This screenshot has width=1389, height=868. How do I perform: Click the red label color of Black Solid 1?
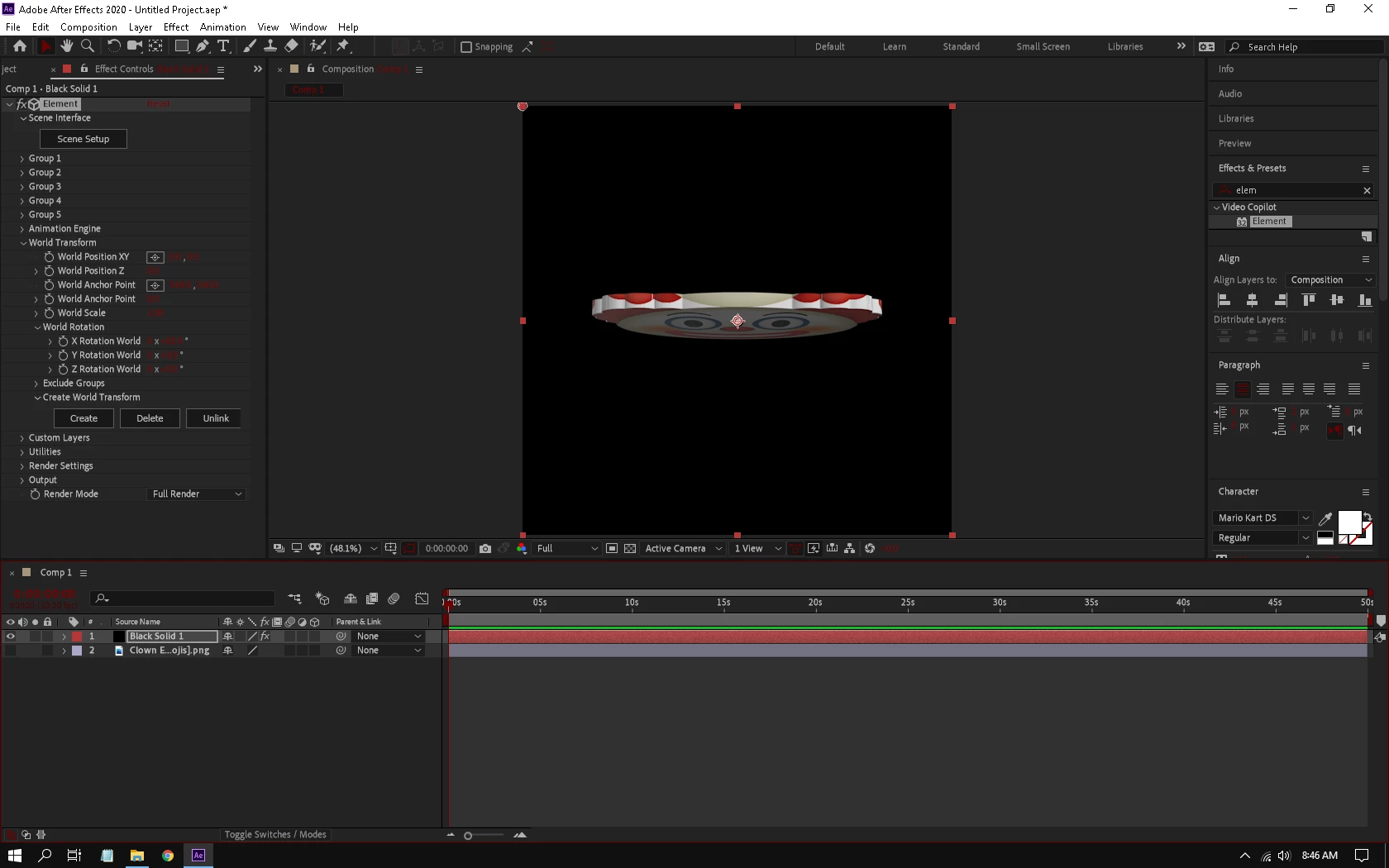click(x=77, y=637)
